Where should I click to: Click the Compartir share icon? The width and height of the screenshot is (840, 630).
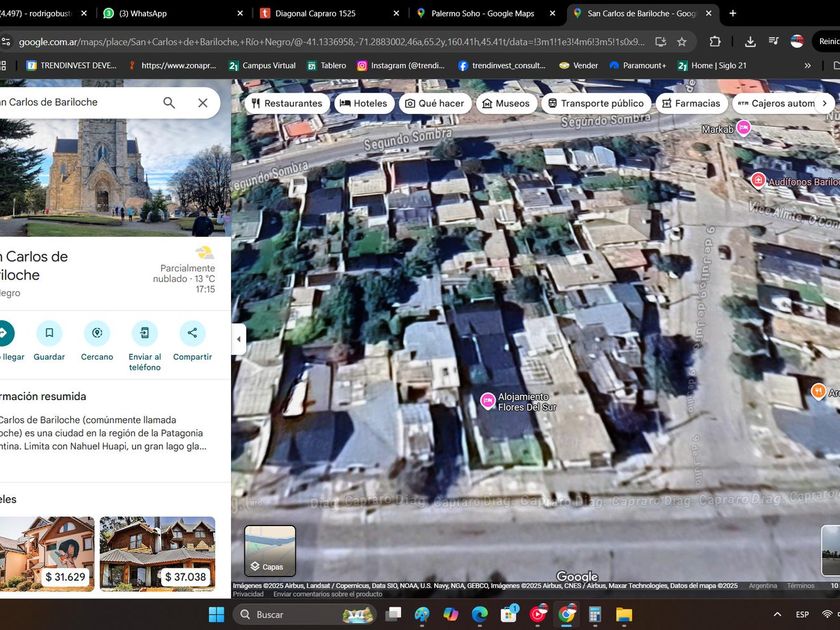(x=192, y=334)
